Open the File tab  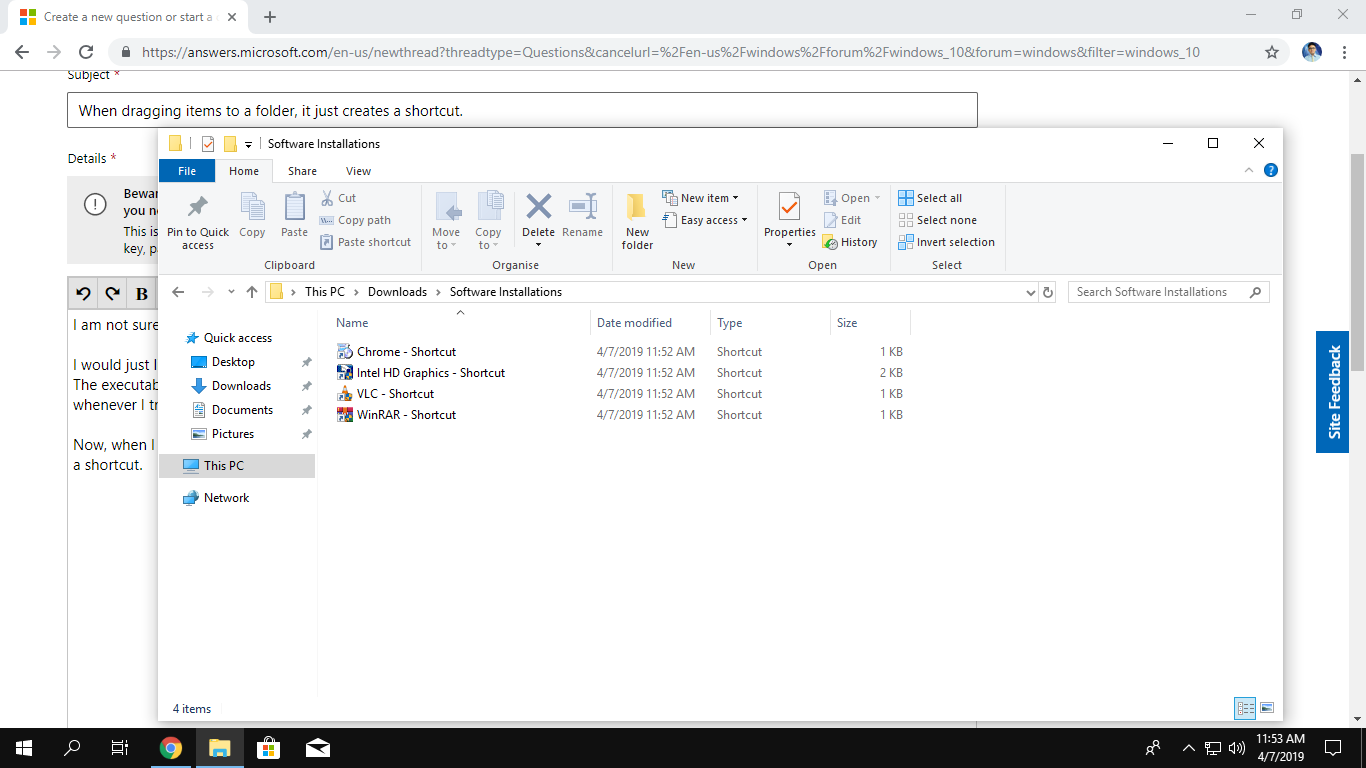click(x=187, y=171)
